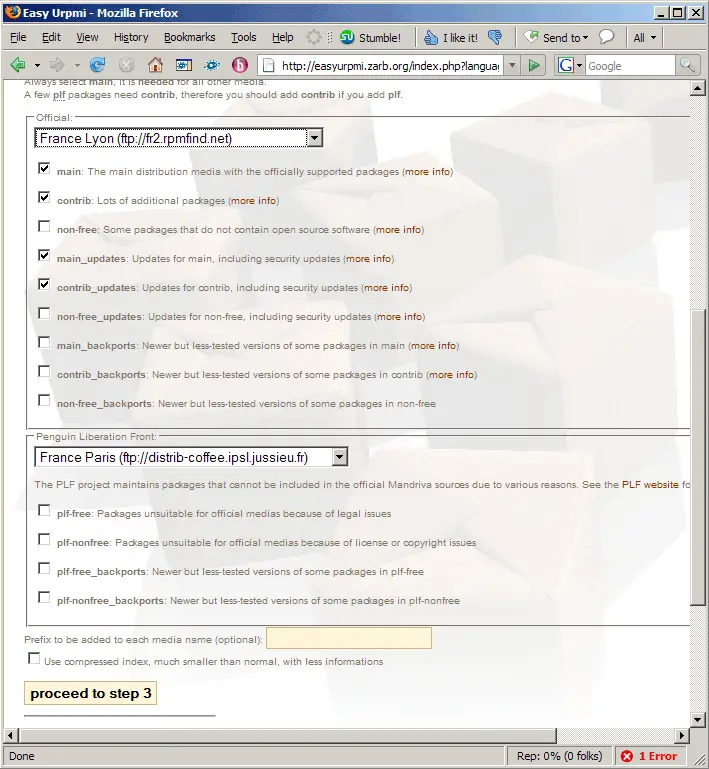This screenshot has width=709, height=769.
Task: Check the plf-nonfree_backports checkbox
Action: pyautogui.click(x=44, y=597)
